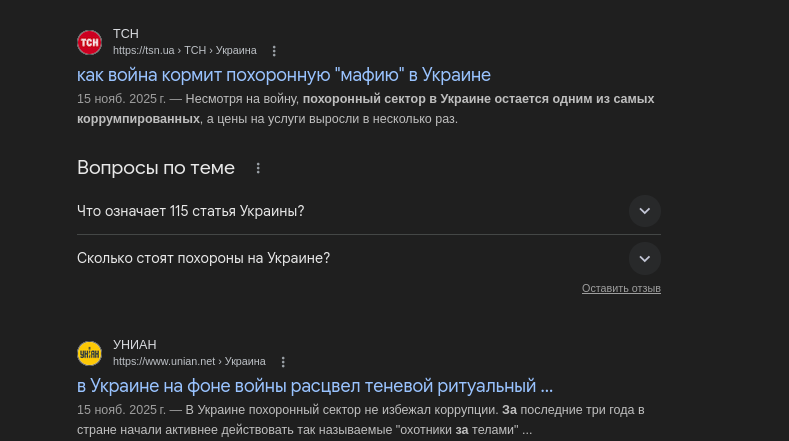789x441 pixels.
Task: Open question "Сколько стоят похороны на Украине?"
Action: (203, 258)
